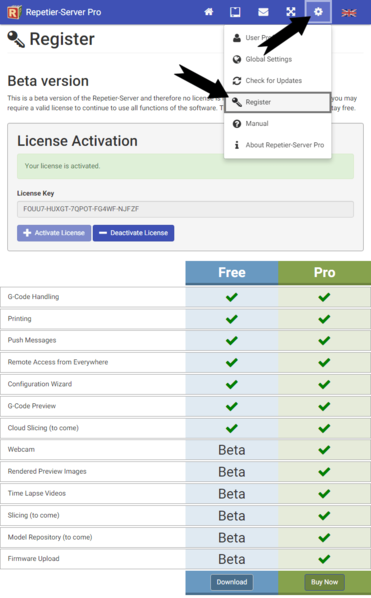This screenshot has width=371, height=598.
Task: Click the G-Code Preview row label
Action: [32, 406]
